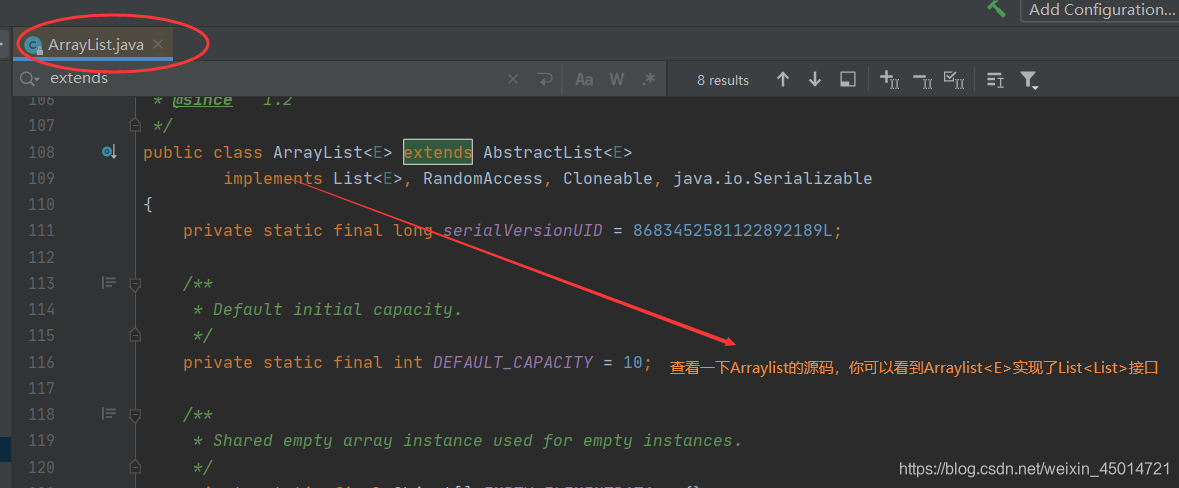This screenshot has height=488, width=1179.
Task: Select all occurrences icon
Action: pyautogui.click(x=953, y=80)
